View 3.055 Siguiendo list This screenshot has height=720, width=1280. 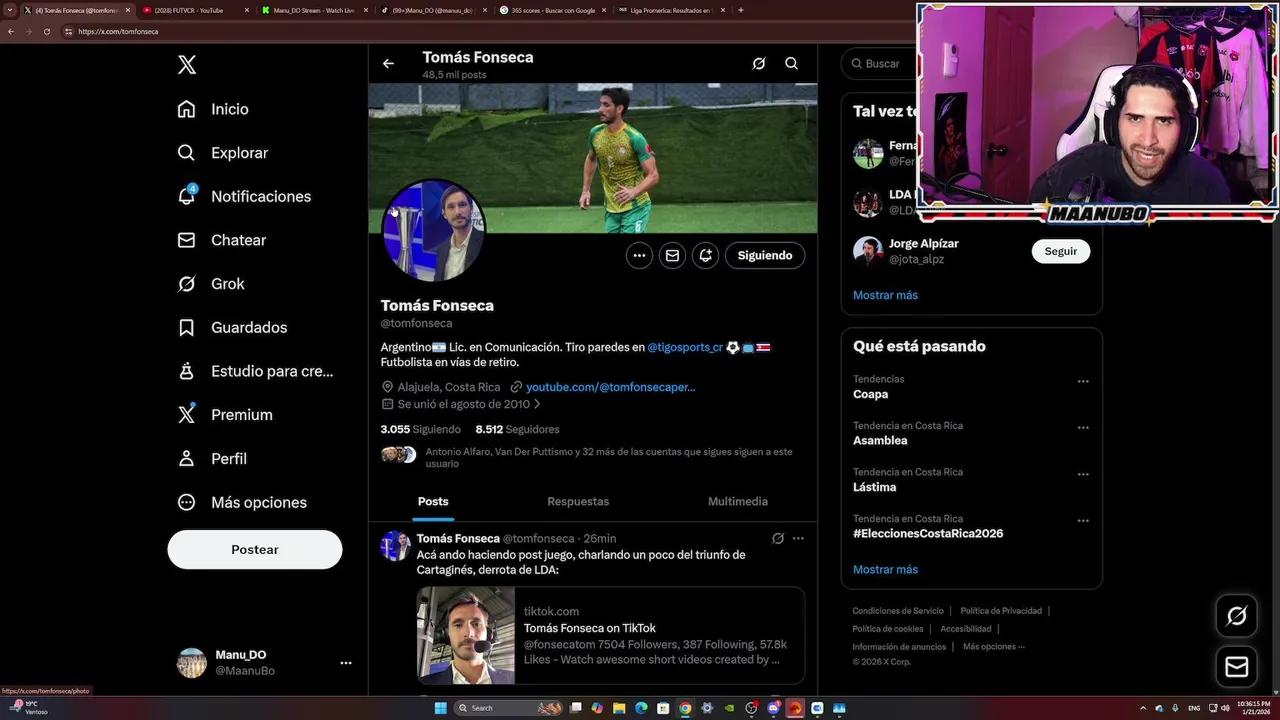coord(420,429)
